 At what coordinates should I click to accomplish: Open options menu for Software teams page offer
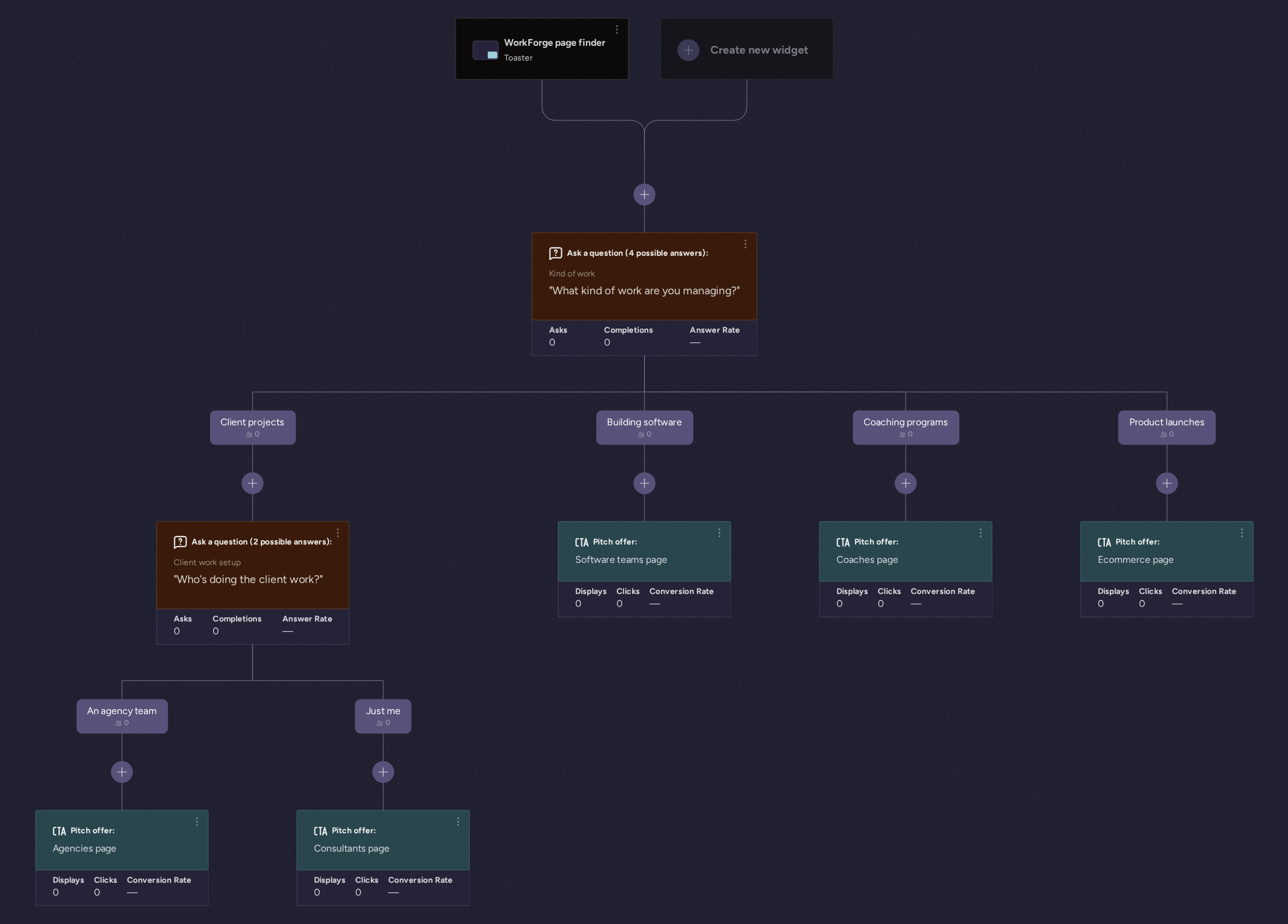click(x=719, y=533)
